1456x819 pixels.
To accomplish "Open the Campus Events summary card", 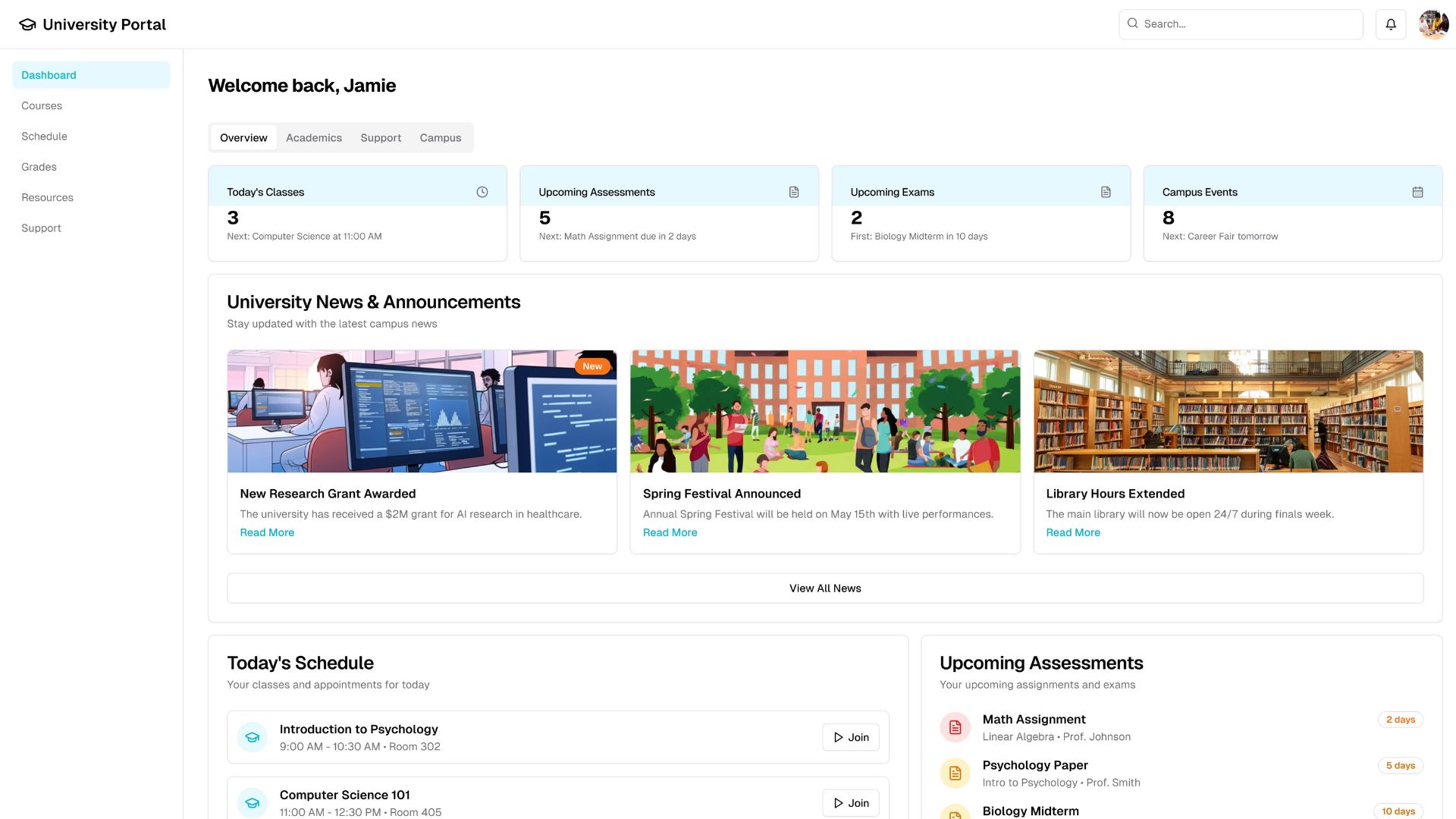I will [x=1293, y=214].
